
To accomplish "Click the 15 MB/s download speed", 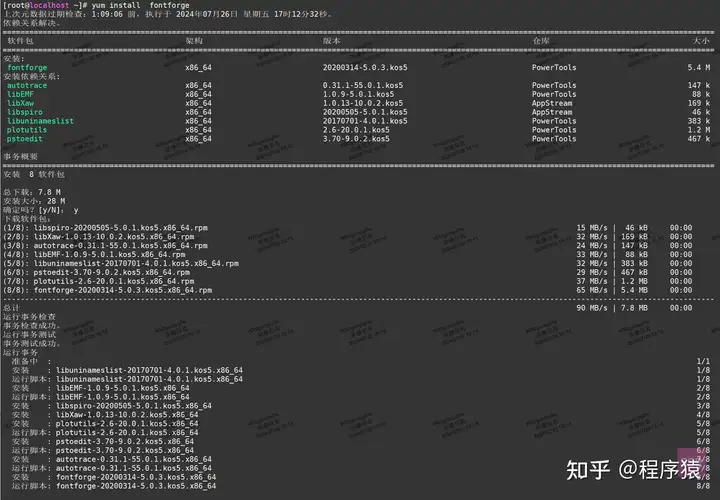I will 592,228.
